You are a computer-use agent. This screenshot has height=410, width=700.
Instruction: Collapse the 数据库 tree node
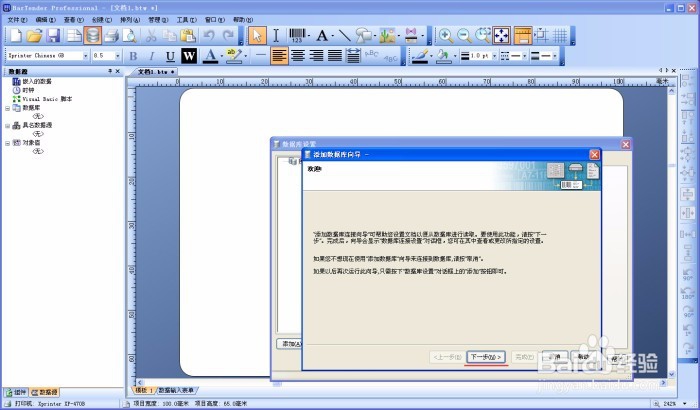click(8, 108)
